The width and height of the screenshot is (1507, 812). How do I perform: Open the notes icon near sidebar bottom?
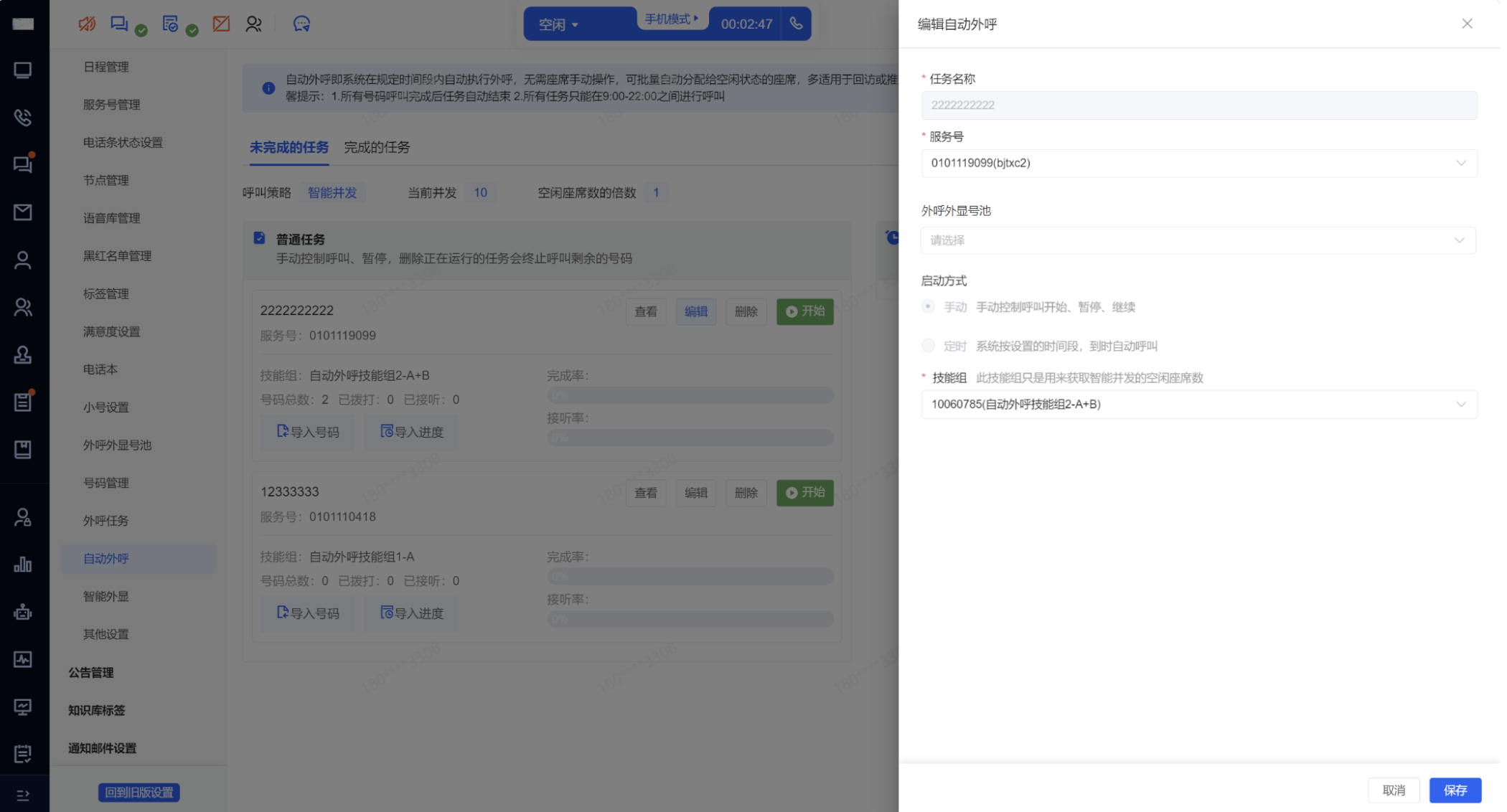click(23, 754)
